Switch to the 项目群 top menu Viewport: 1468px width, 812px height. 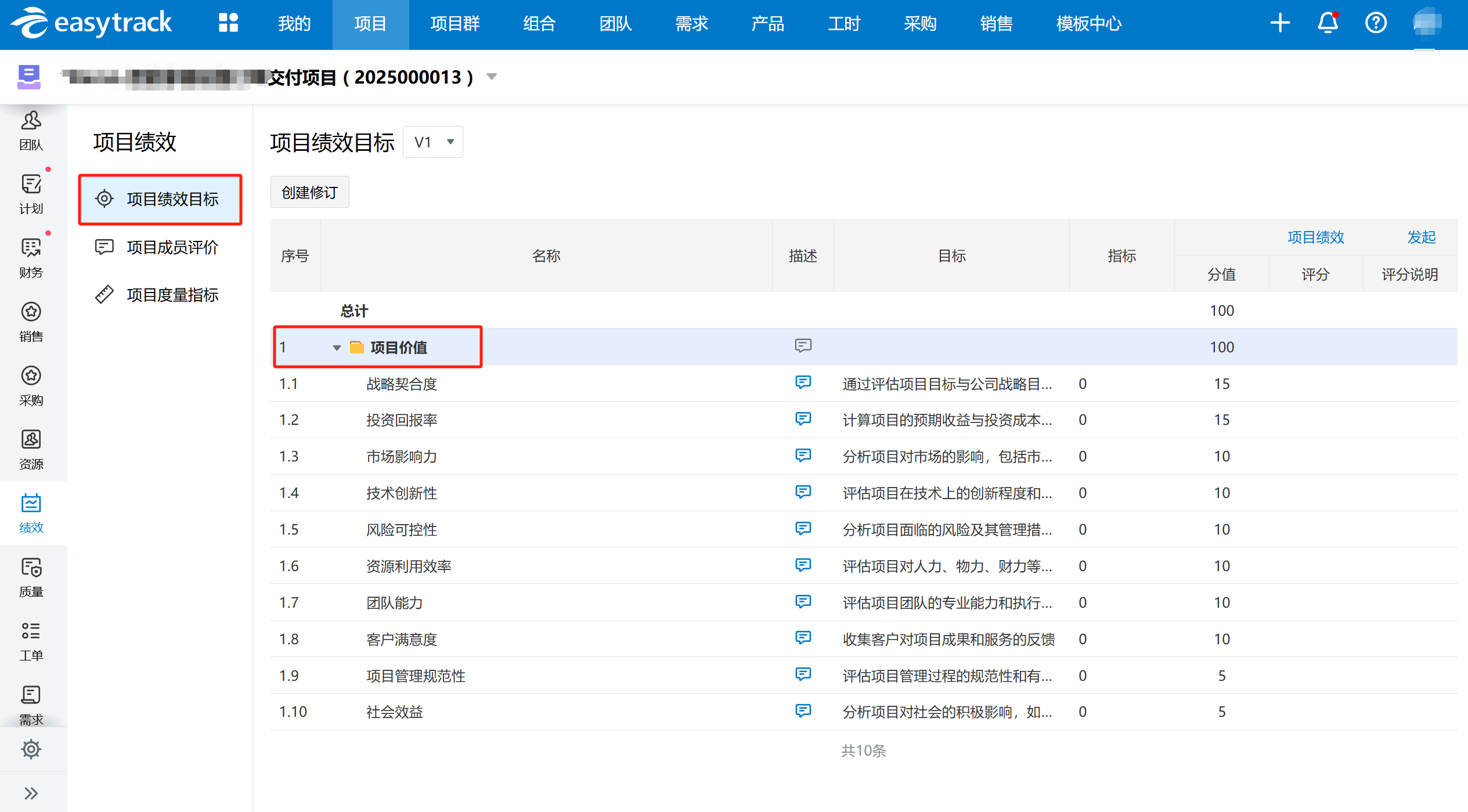pyautogui.click(x=455, y=24)
